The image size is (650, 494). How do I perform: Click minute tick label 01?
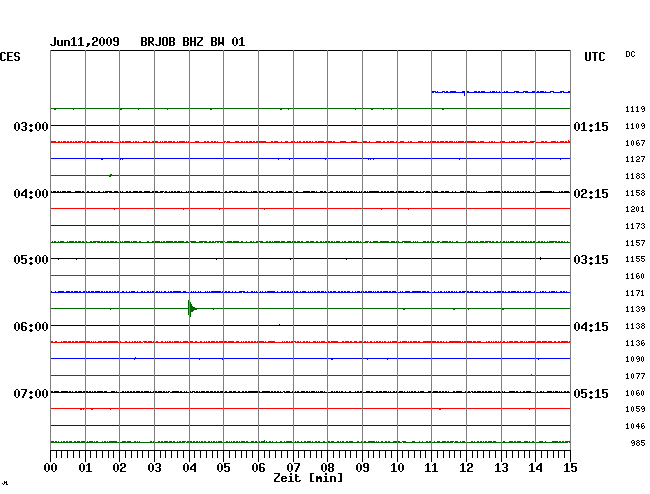point(85,468)
